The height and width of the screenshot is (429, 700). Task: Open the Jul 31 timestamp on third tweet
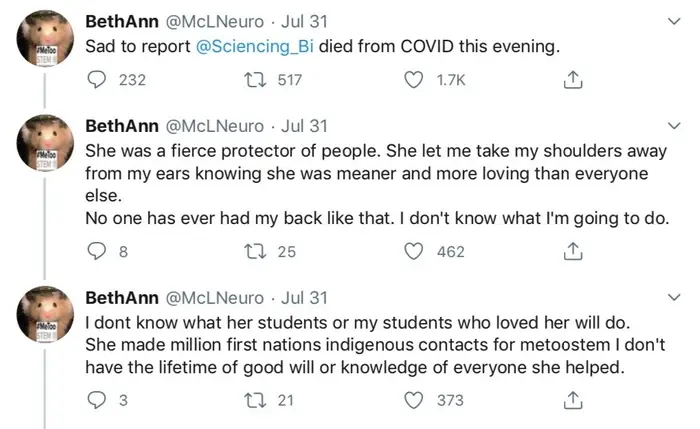(306, 298)
